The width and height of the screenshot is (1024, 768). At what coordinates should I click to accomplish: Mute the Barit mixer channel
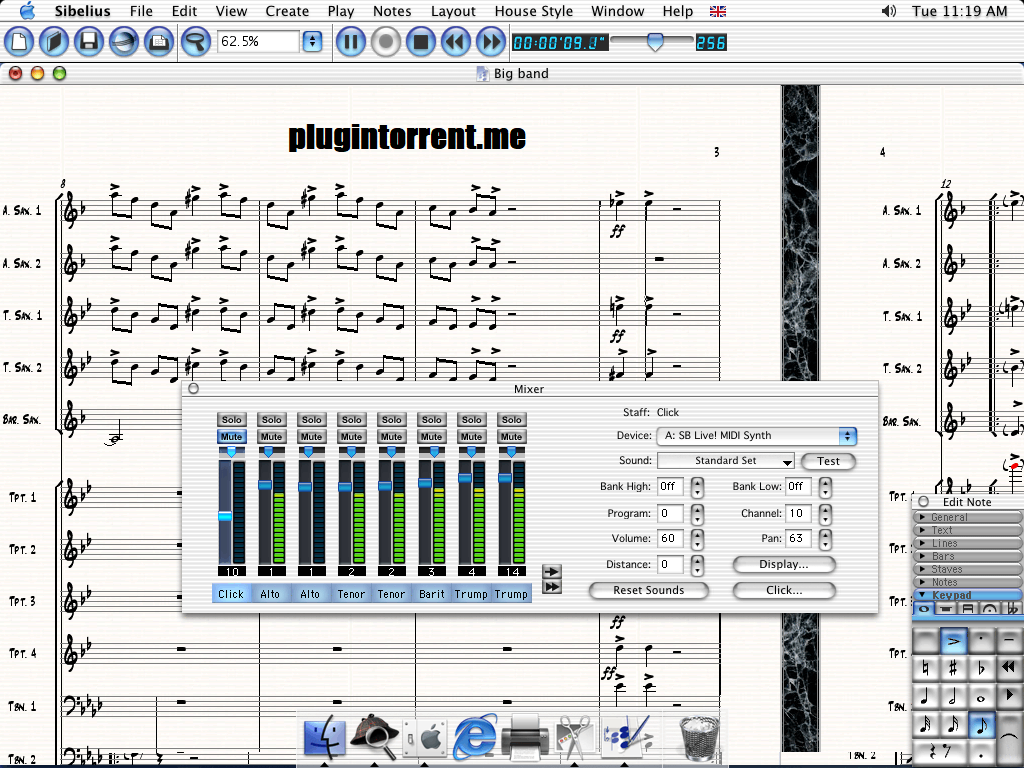point(431,437)
